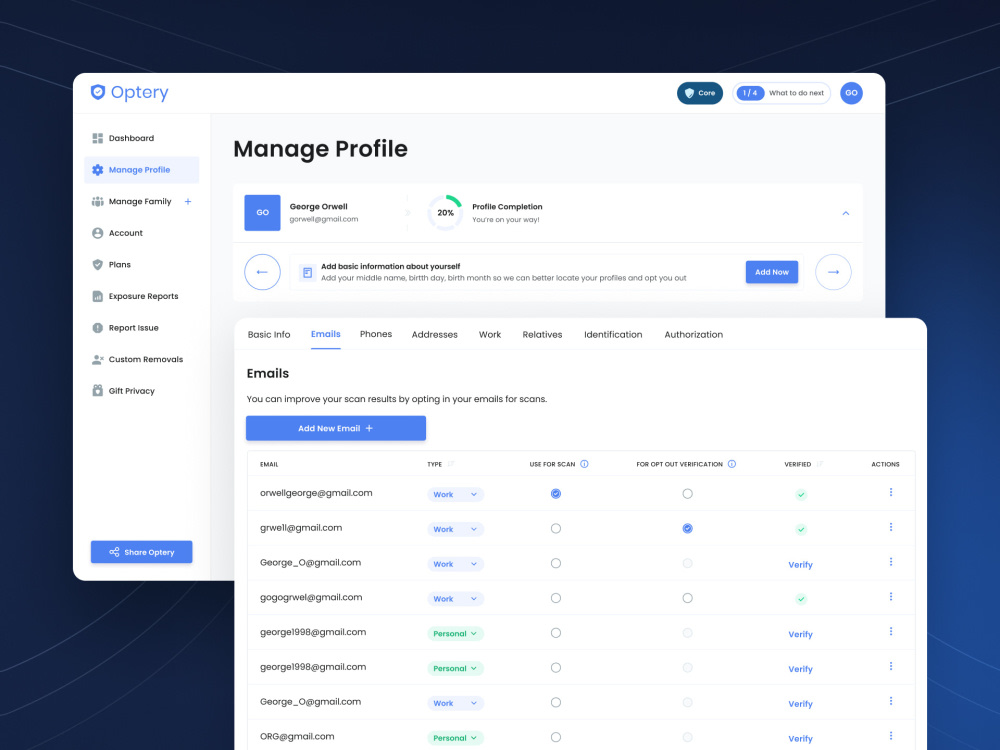Click the Email column header
The width and height of the screenshot is (1000, 750).
pos(269,464)
